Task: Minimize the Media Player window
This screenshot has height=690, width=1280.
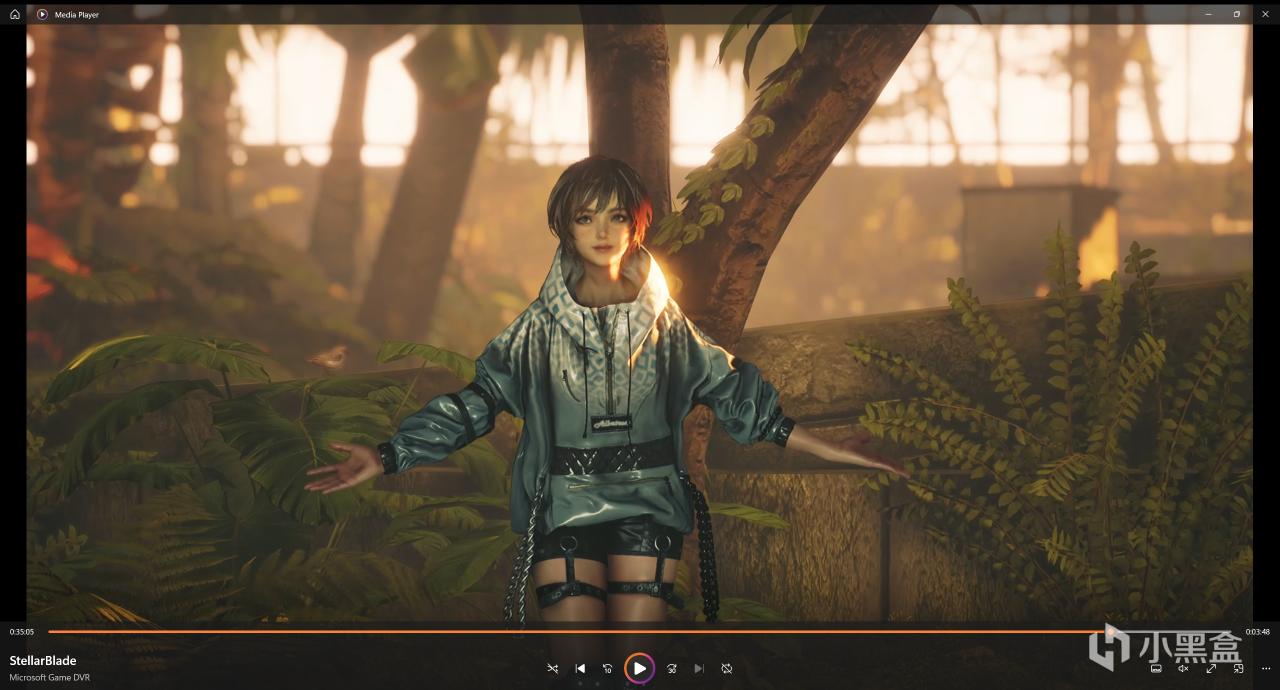Action: coord(1209,14)
